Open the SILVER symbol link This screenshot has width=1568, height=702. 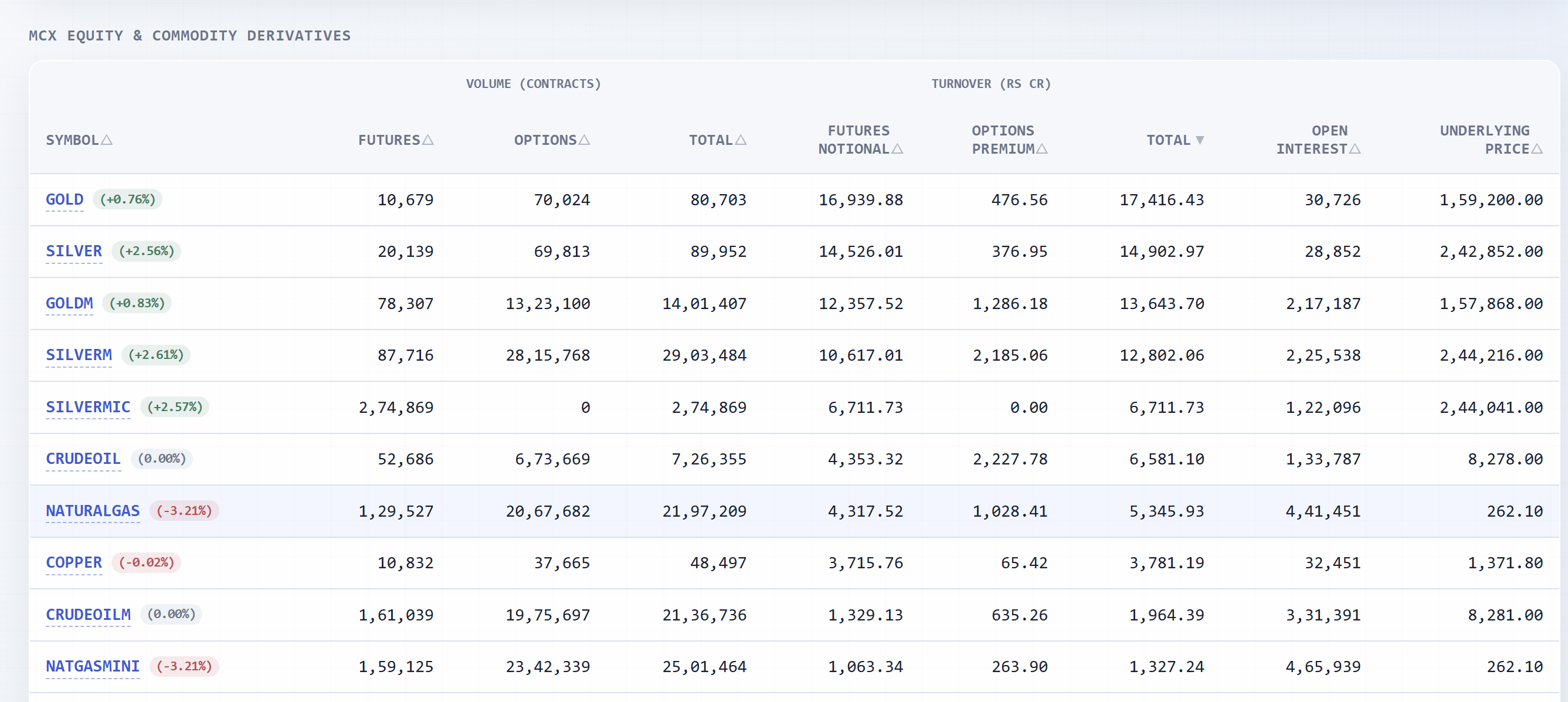pos(74,252)
